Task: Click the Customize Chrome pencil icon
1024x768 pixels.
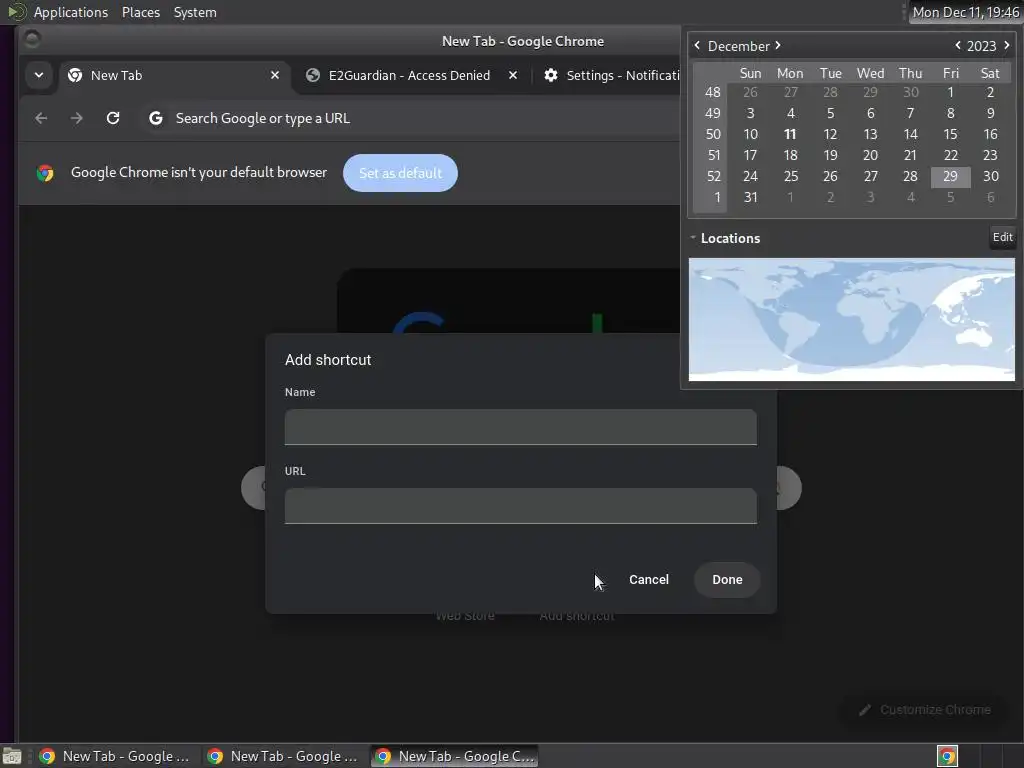Action: (865, 710)
